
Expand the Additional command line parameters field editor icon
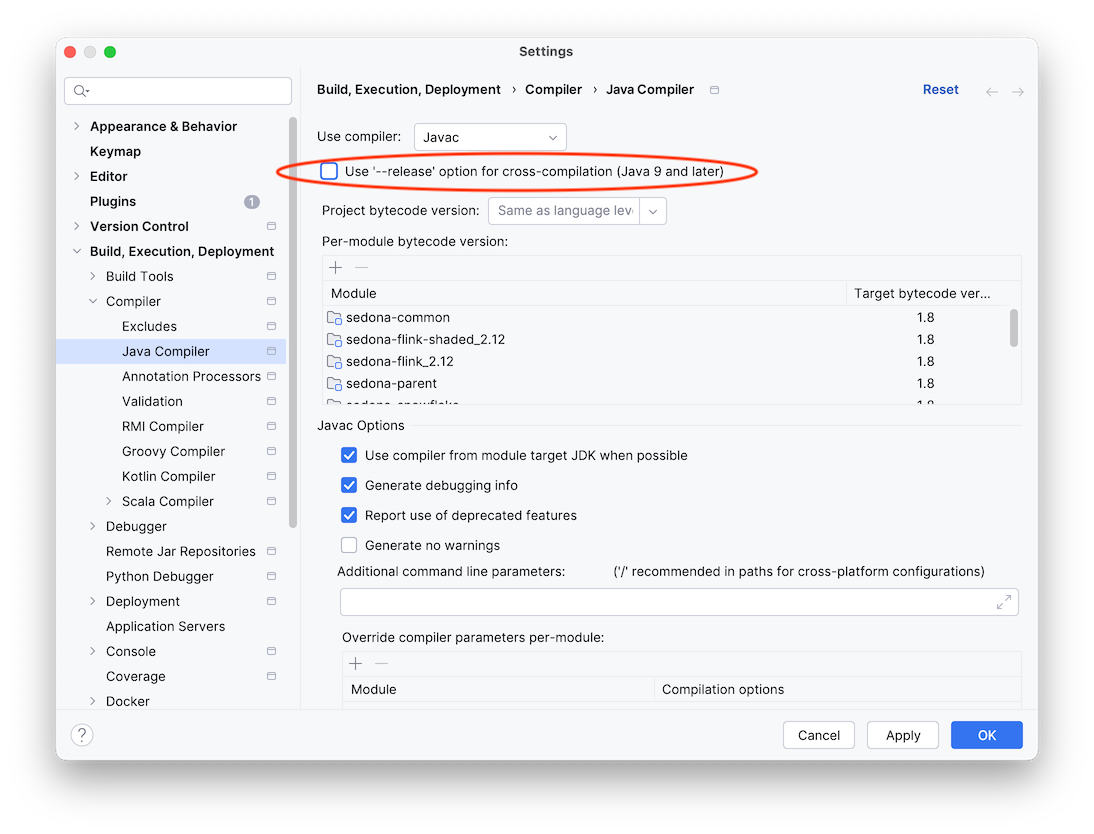pyautogui.click(x=1004, y=602)
